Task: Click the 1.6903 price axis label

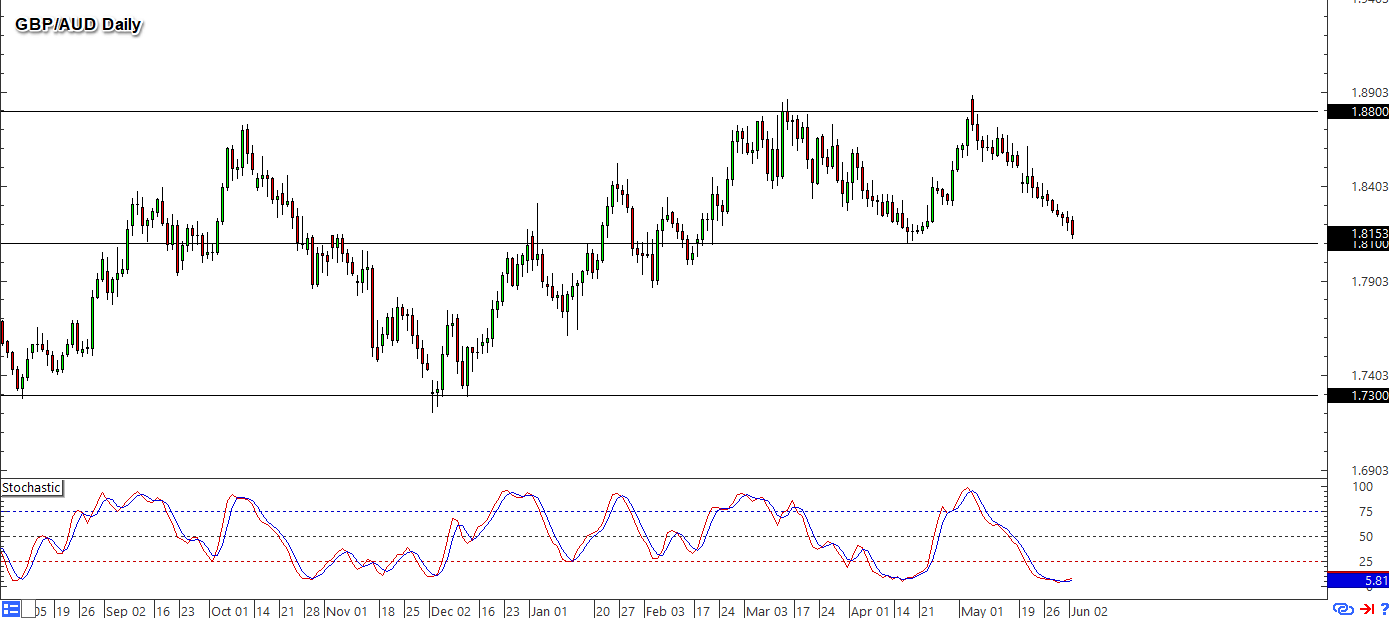Action: 1369,470
